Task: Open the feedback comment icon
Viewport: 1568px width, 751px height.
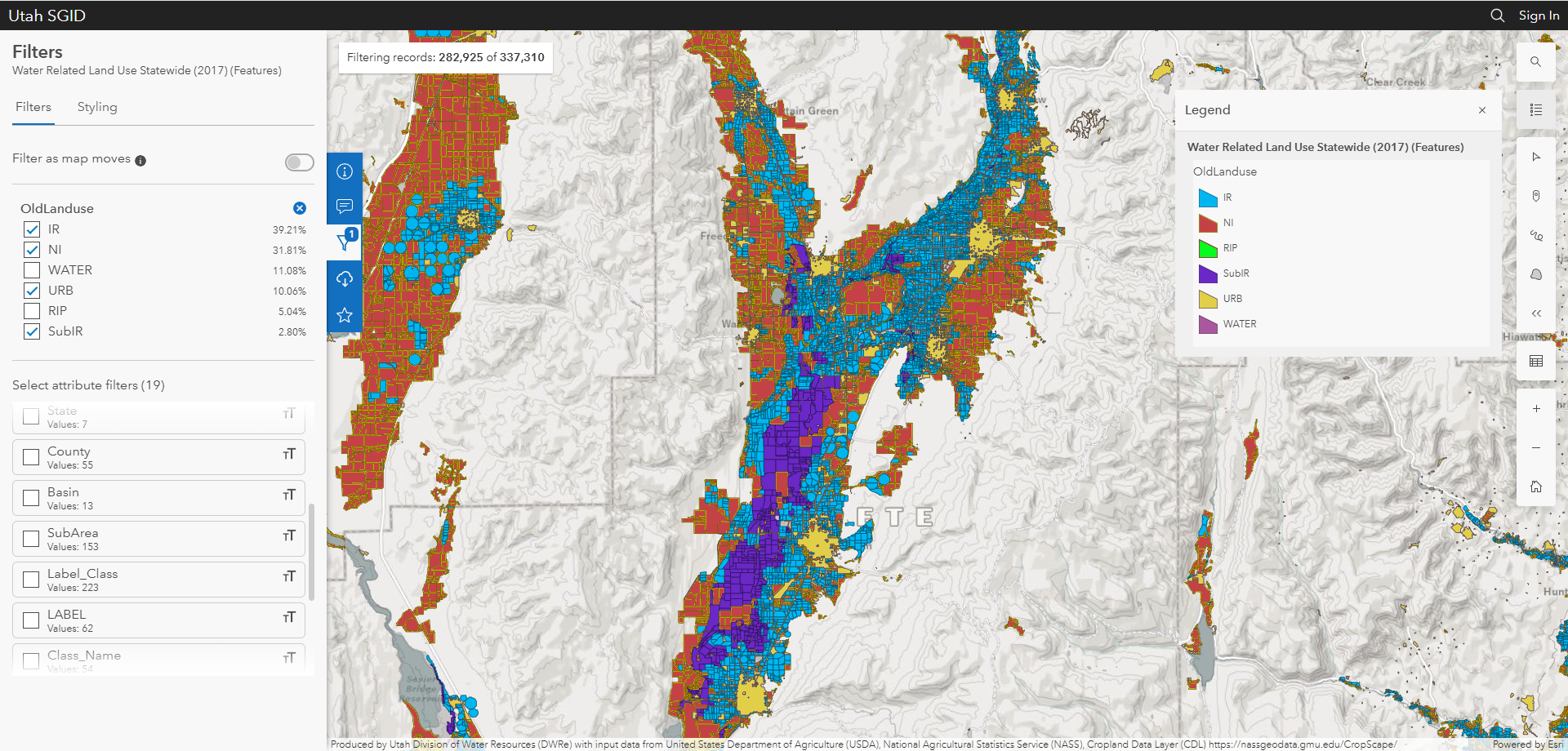Action: point(345,207)
